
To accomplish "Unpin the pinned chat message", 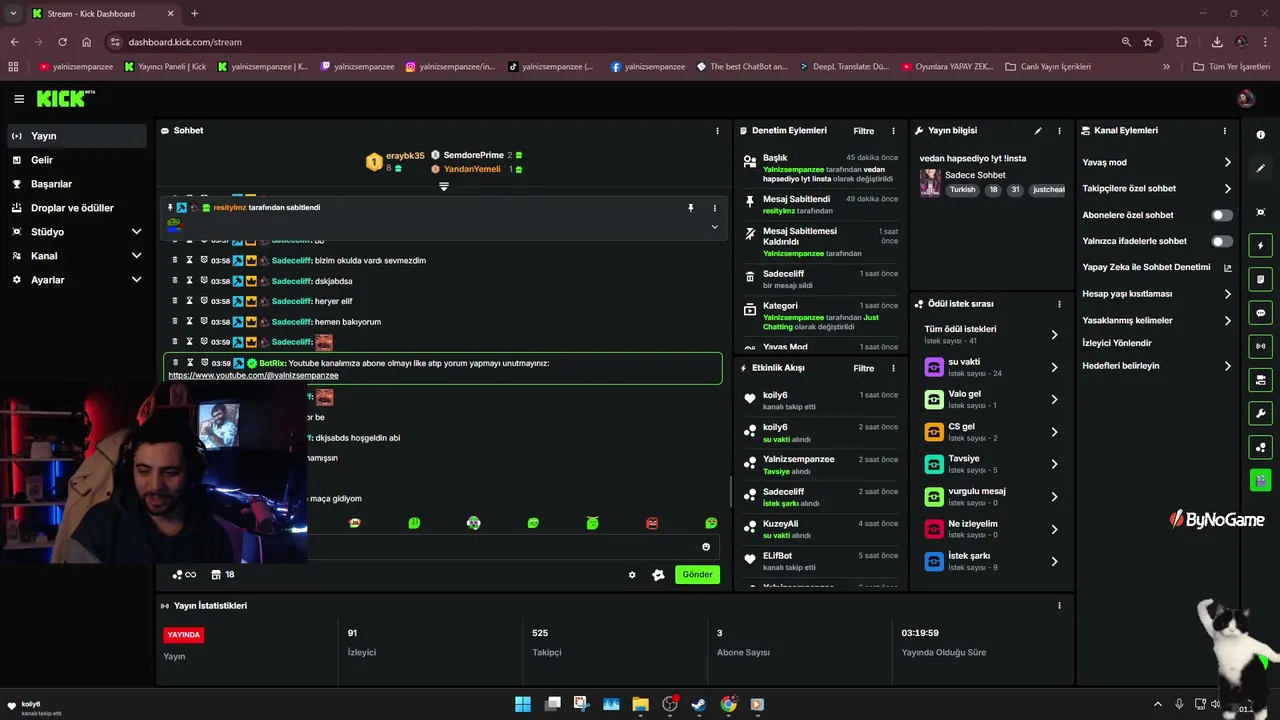I will click(x=690, y=208).
